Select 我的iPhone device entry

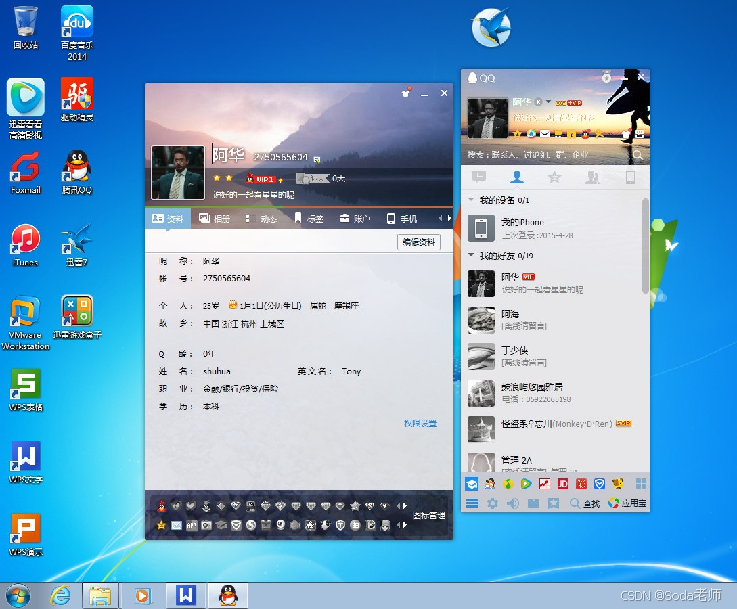point(552,228)
